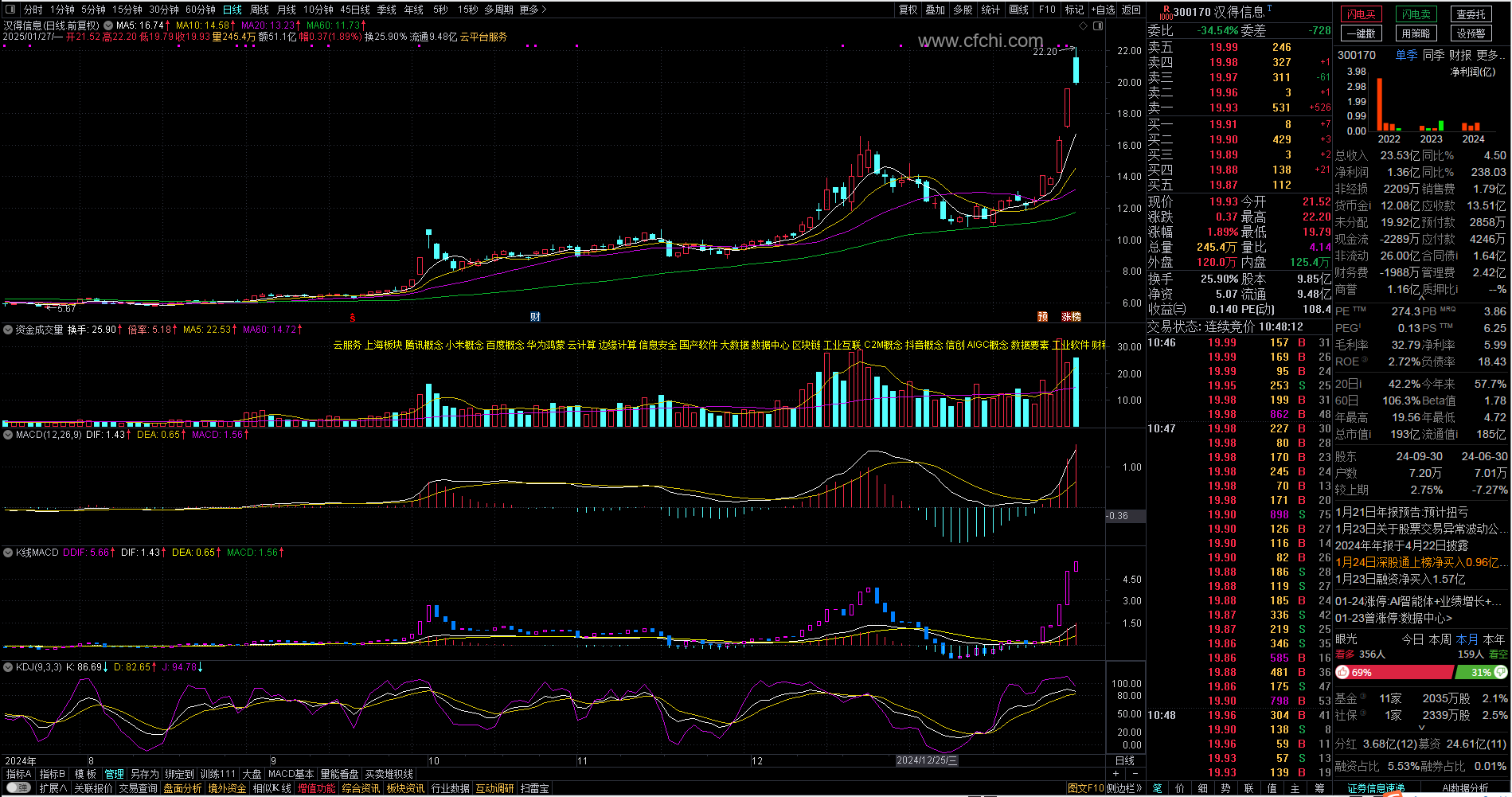1512x797 pixels.
Task: Open the 统计 statistics tool
Action: coord(991,10)
